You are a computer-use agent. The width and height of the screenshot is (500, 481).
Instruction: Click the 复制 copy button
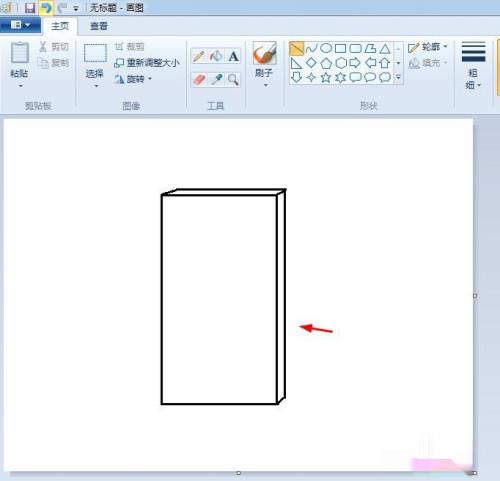pos(54,62)
